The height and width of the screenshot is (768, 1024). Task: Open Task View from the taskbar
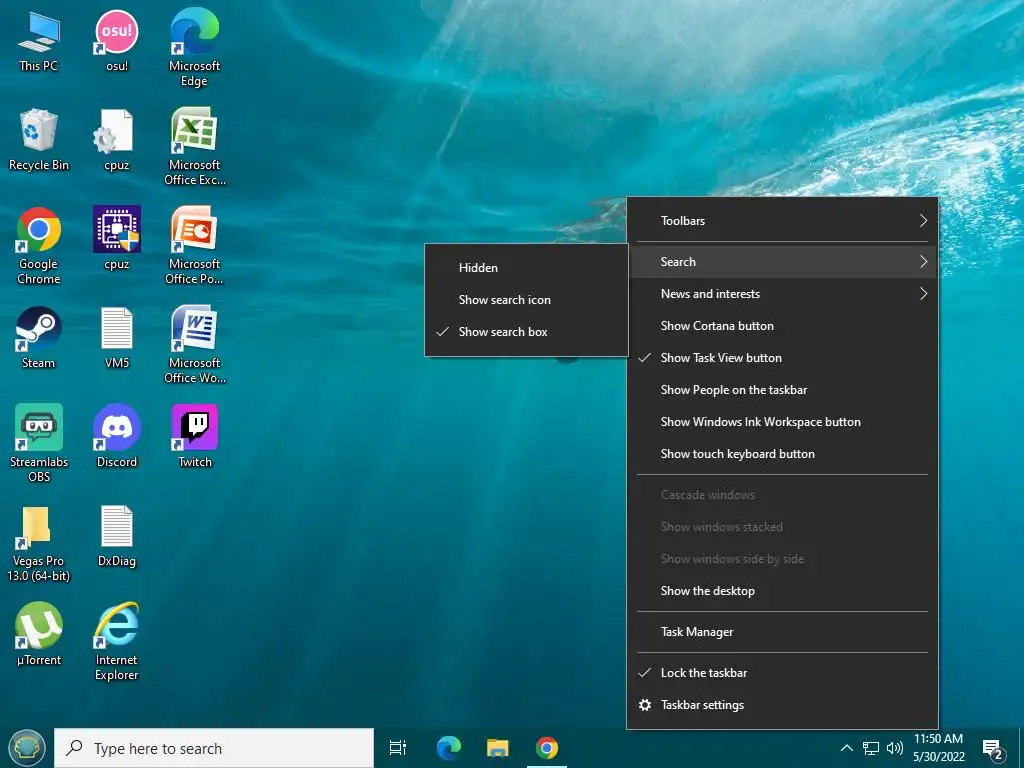tap(398, 748)
